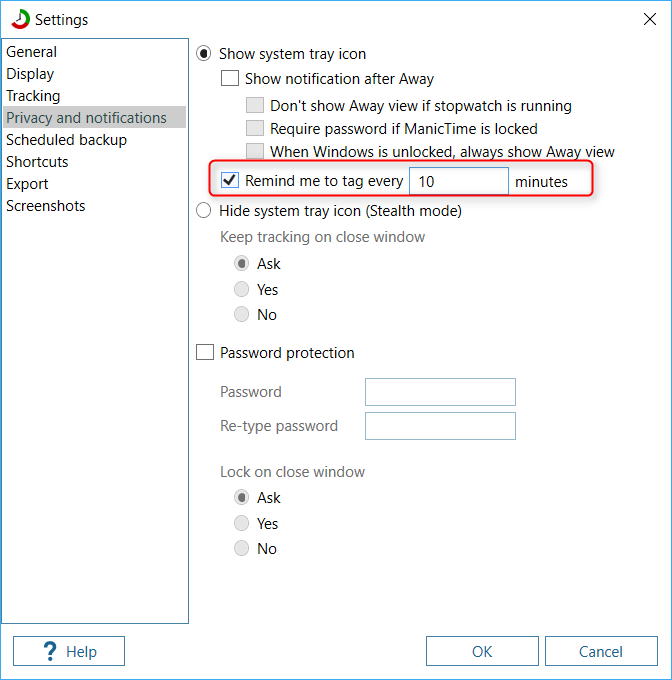
Task: Click the Password input field
Action: click(440, 392)
